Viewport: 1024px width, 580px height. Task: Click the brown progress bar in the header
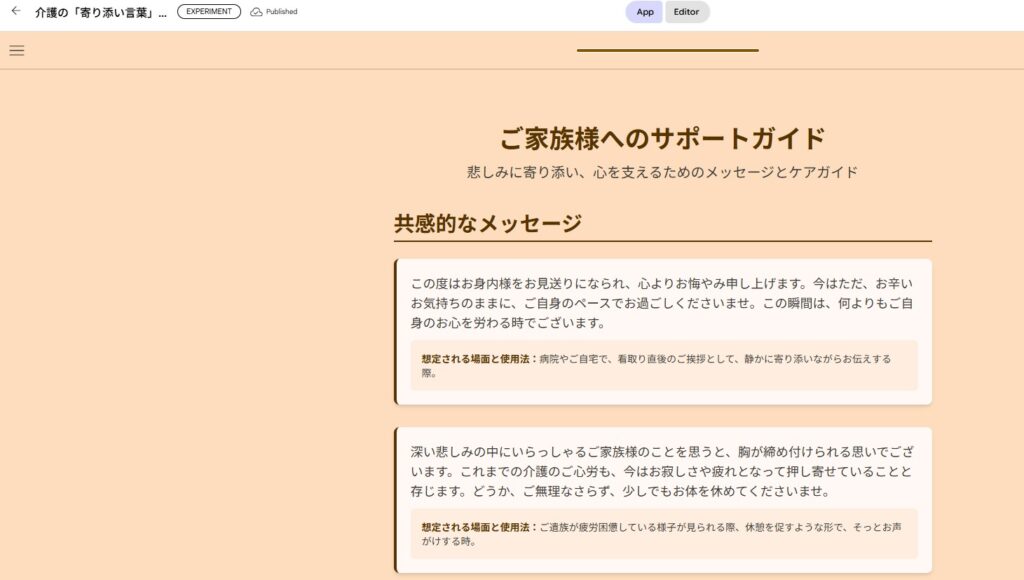tap(667, 50)
